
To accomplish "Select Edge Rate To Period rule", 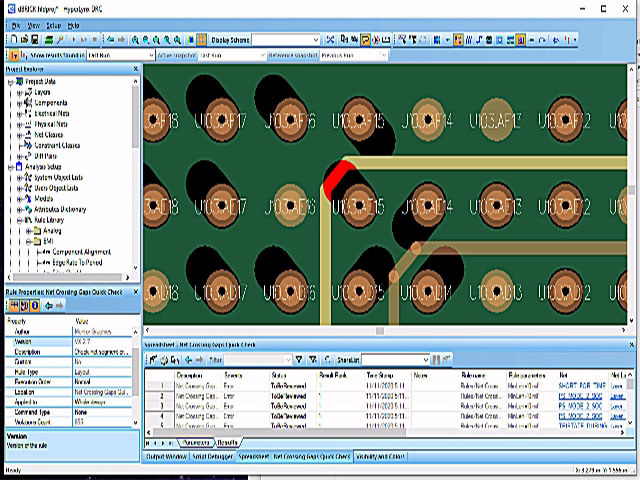I will tap(77, 262).
